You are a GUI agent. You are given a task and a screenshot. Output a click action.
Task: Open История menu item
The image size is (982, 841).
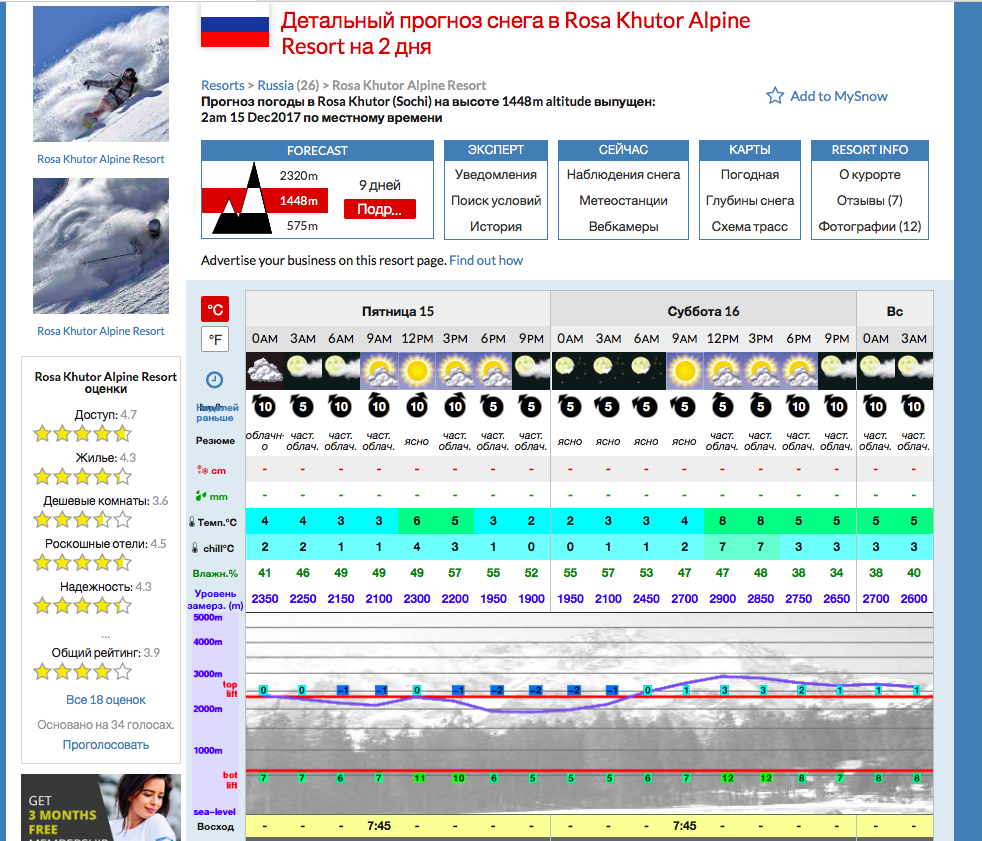click(x=496, y=227)
